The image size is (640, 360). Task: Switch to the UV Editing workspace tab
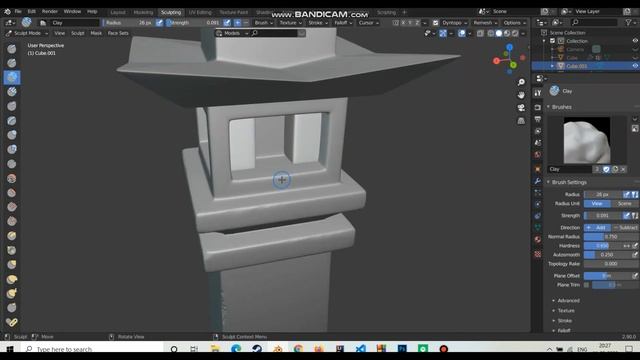[200, 12]
